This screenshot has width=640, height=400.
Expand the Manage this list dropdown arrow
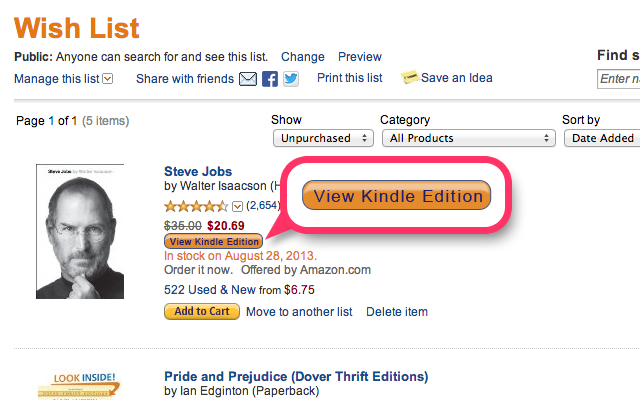pos(108,78)
